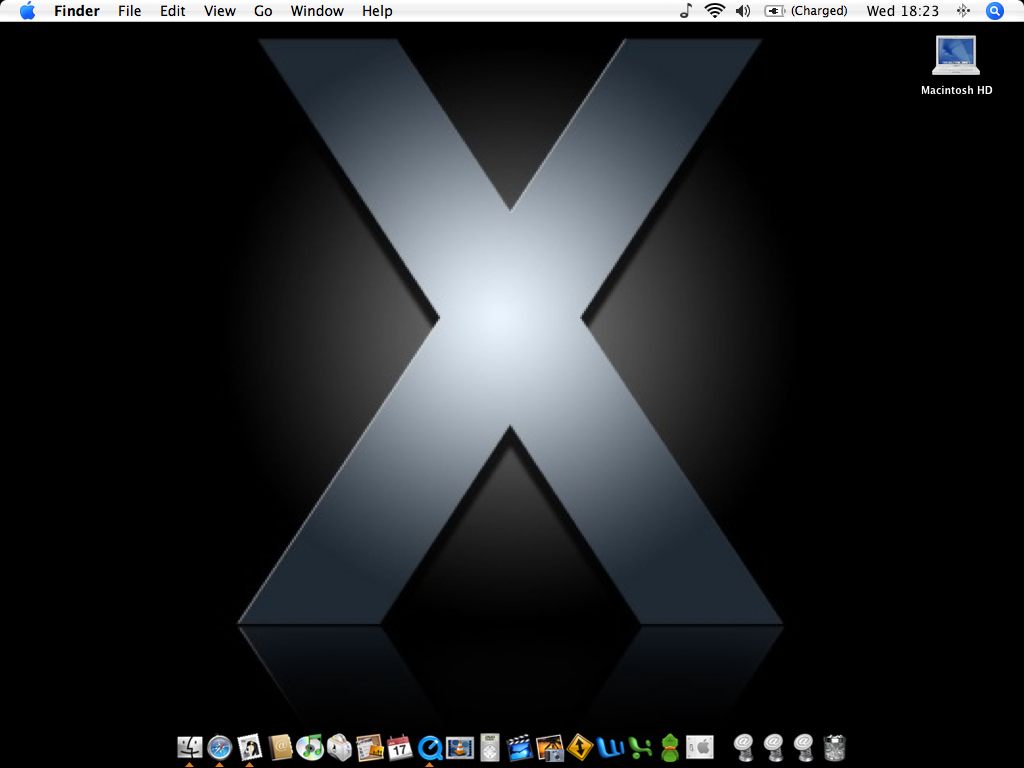The image size is (1024, 768).
Task: Click the Spotlight search icon
Action: [994, 11]
